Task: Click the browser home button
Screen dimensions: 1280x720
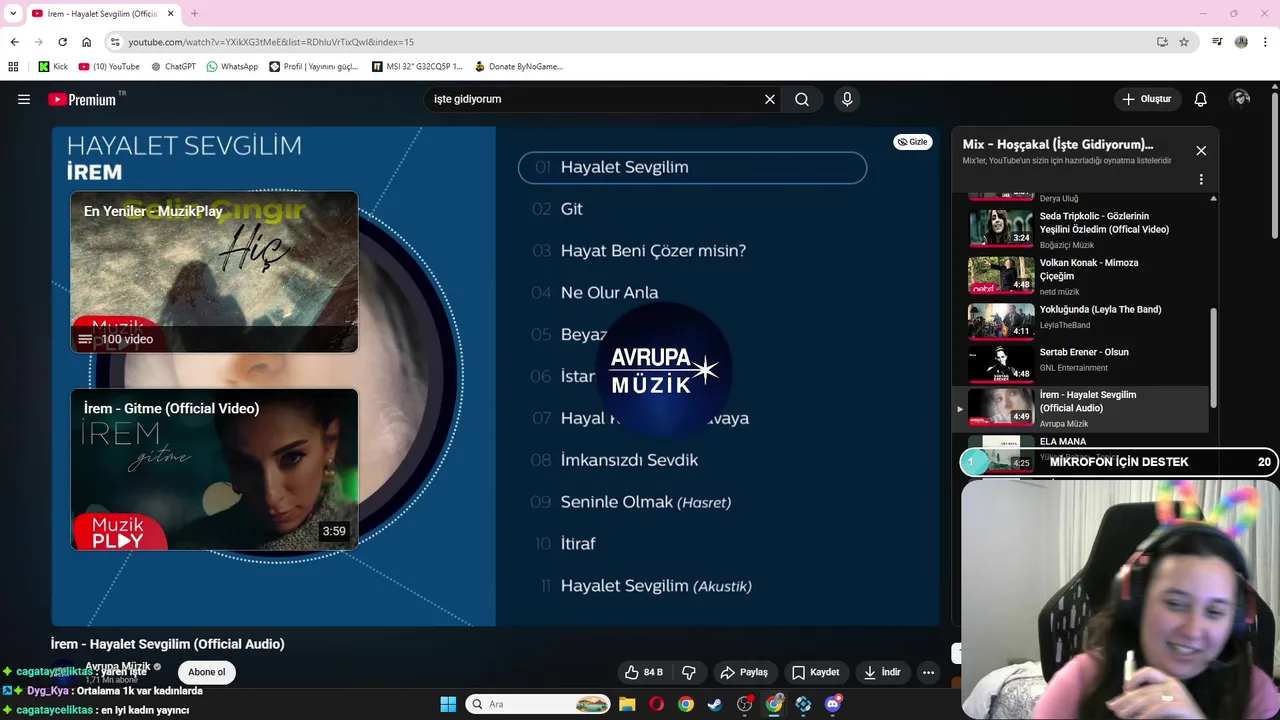Action: [87, 42]
